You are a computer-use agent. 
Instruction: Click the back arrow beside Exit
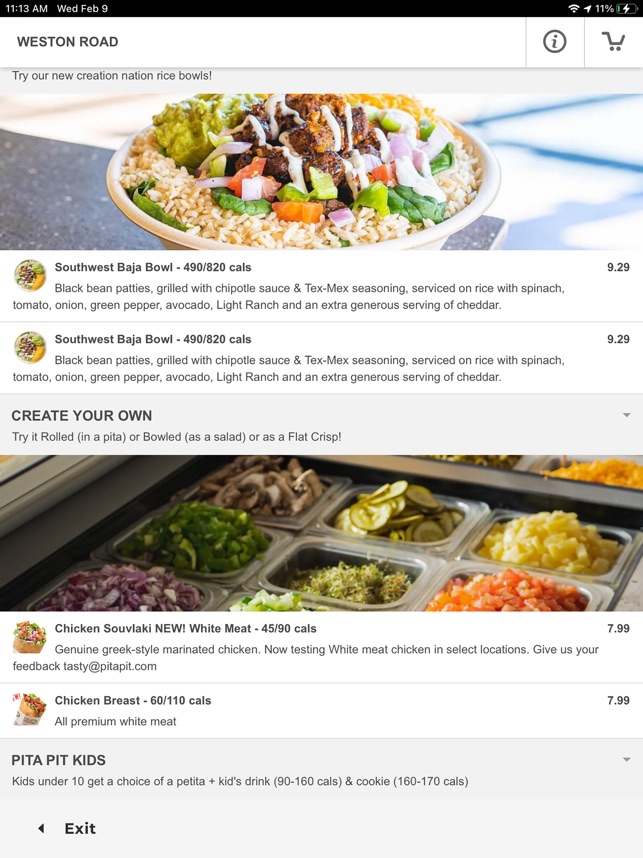click(x=41, y=828)
